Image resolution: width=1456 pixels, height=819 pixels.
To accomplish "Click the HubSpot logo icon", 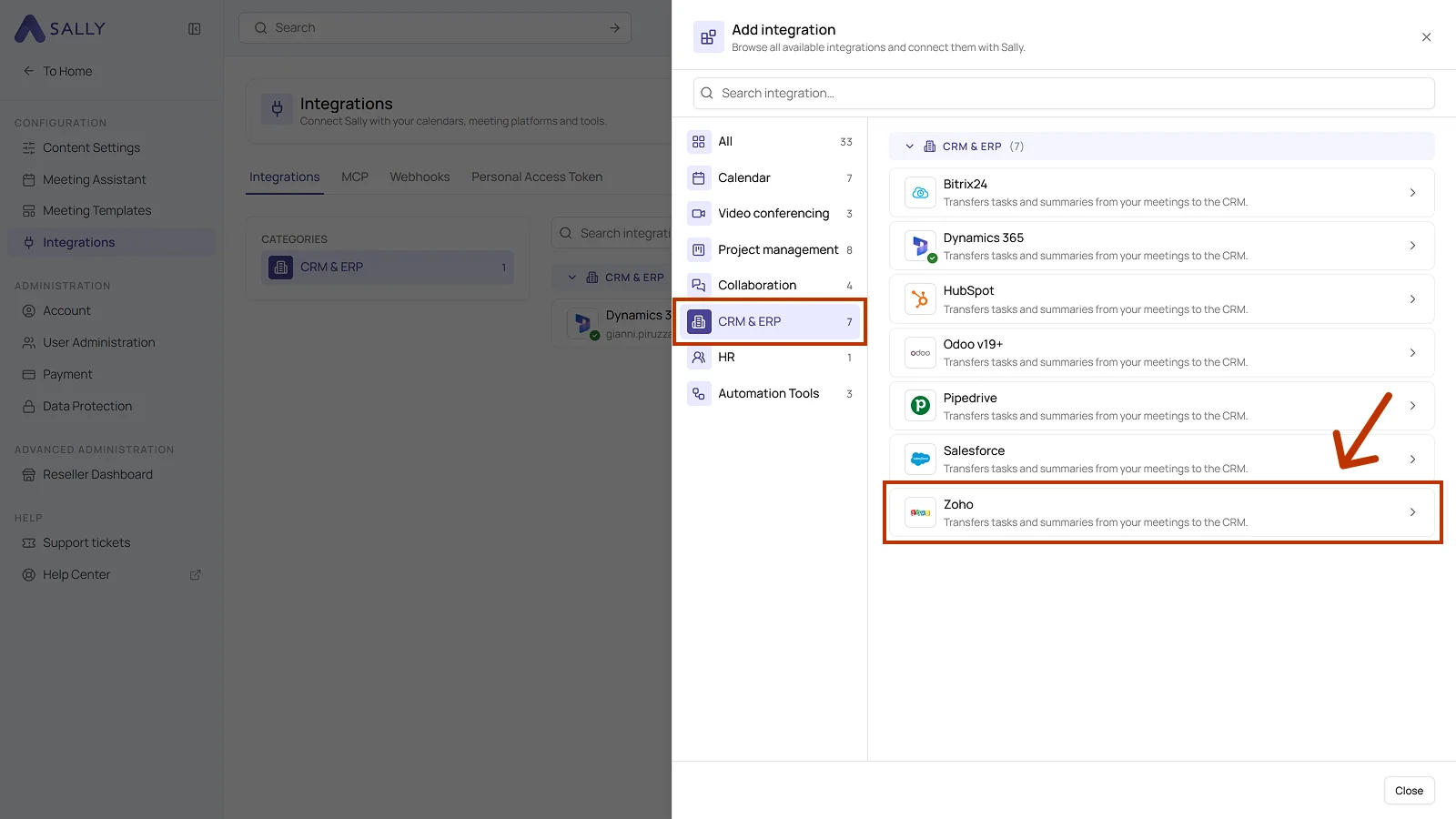I will [x=920, y=299].
